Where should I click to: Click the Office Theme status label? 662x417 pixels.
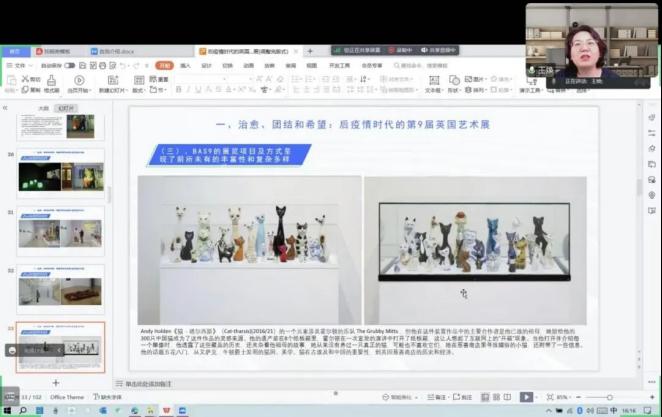click(x=67, y=397)
